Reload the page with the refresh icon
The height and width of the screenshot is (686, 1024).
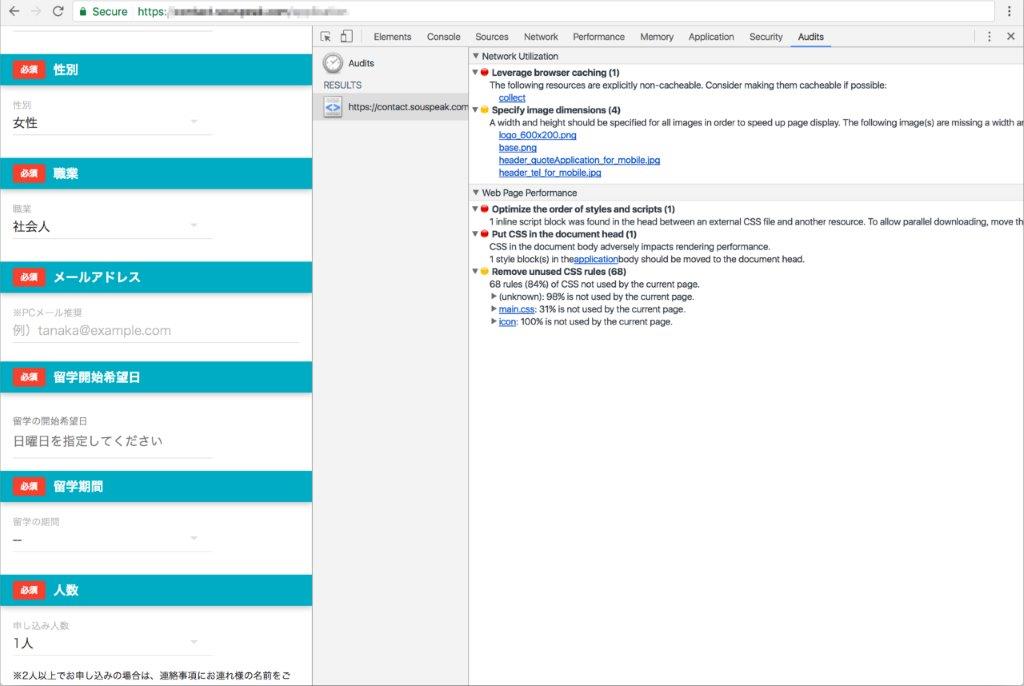point(57,11)
